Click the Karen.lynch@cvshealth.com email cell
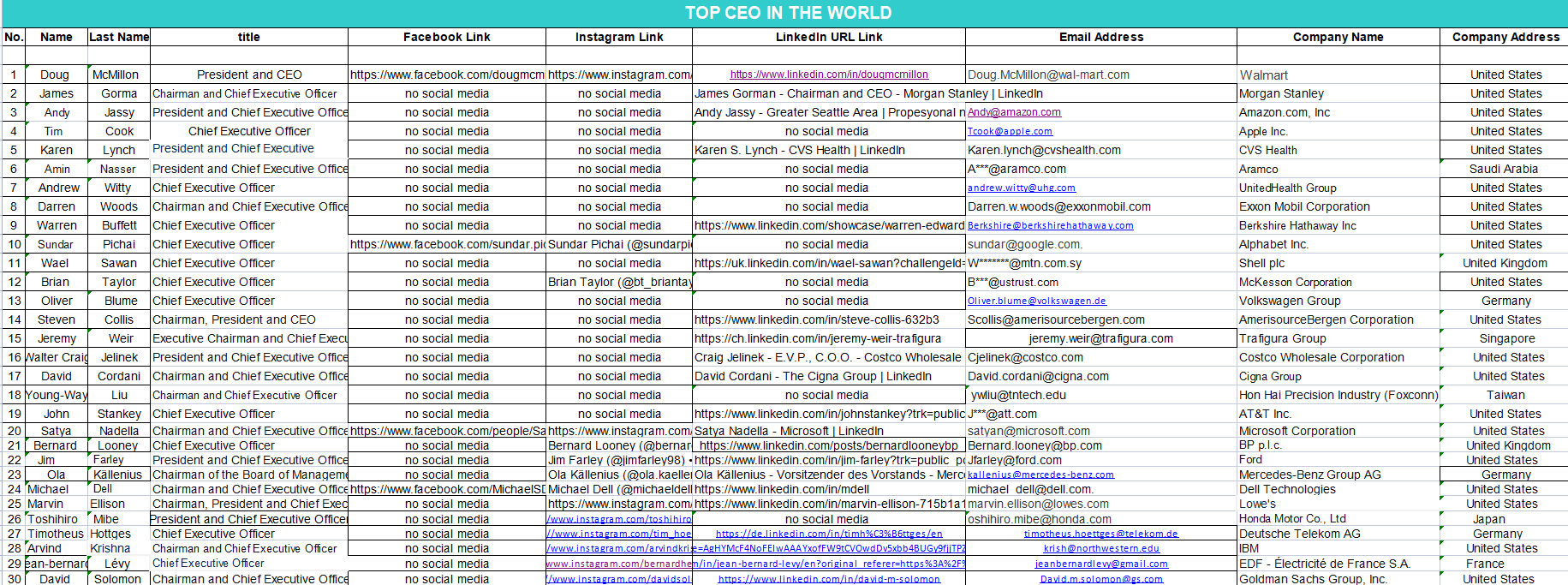This screenshot has height=585, width=1568. 1101,150
